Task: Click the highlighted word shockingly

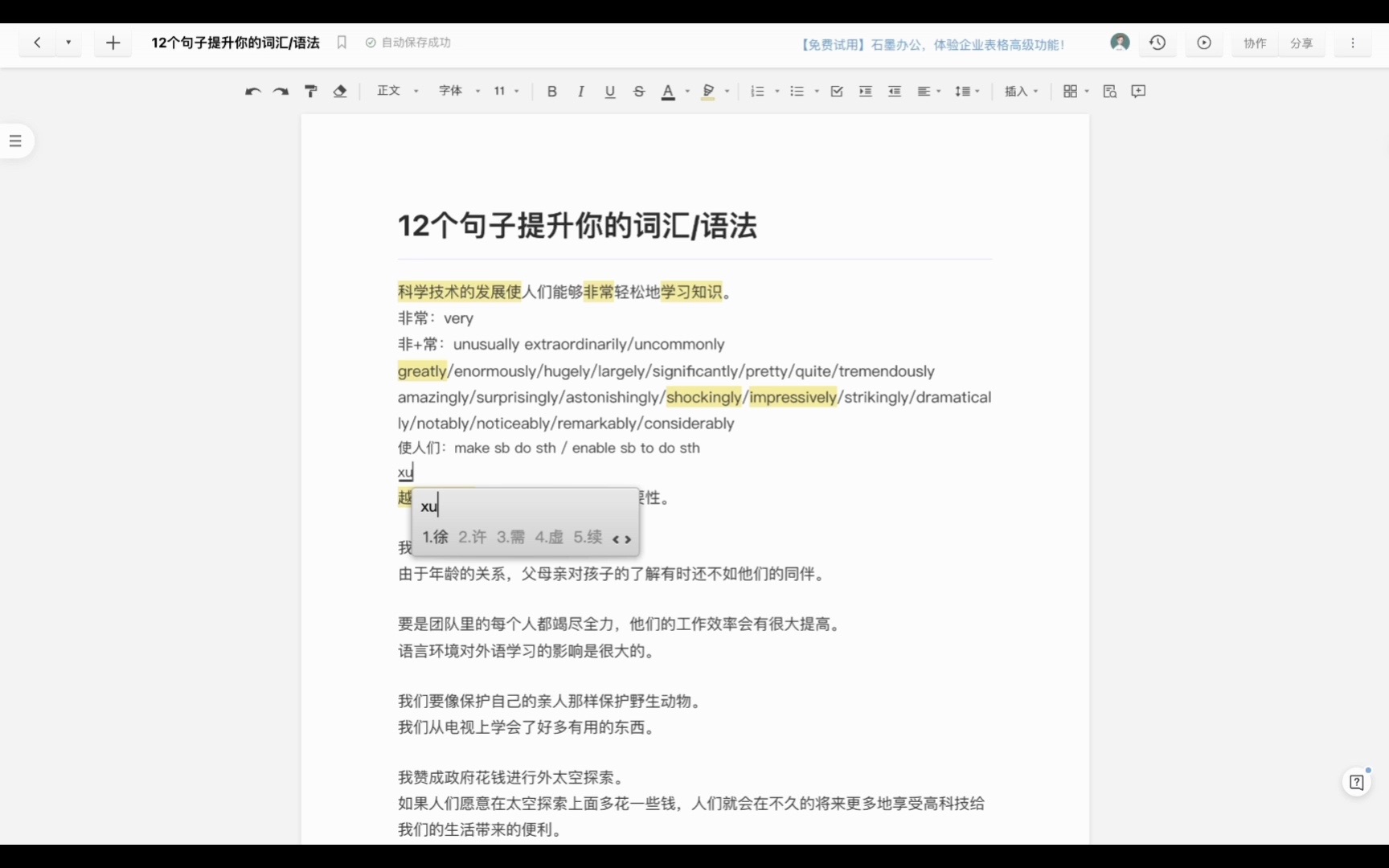Action: pyautogui.click(x=704, y=397)
